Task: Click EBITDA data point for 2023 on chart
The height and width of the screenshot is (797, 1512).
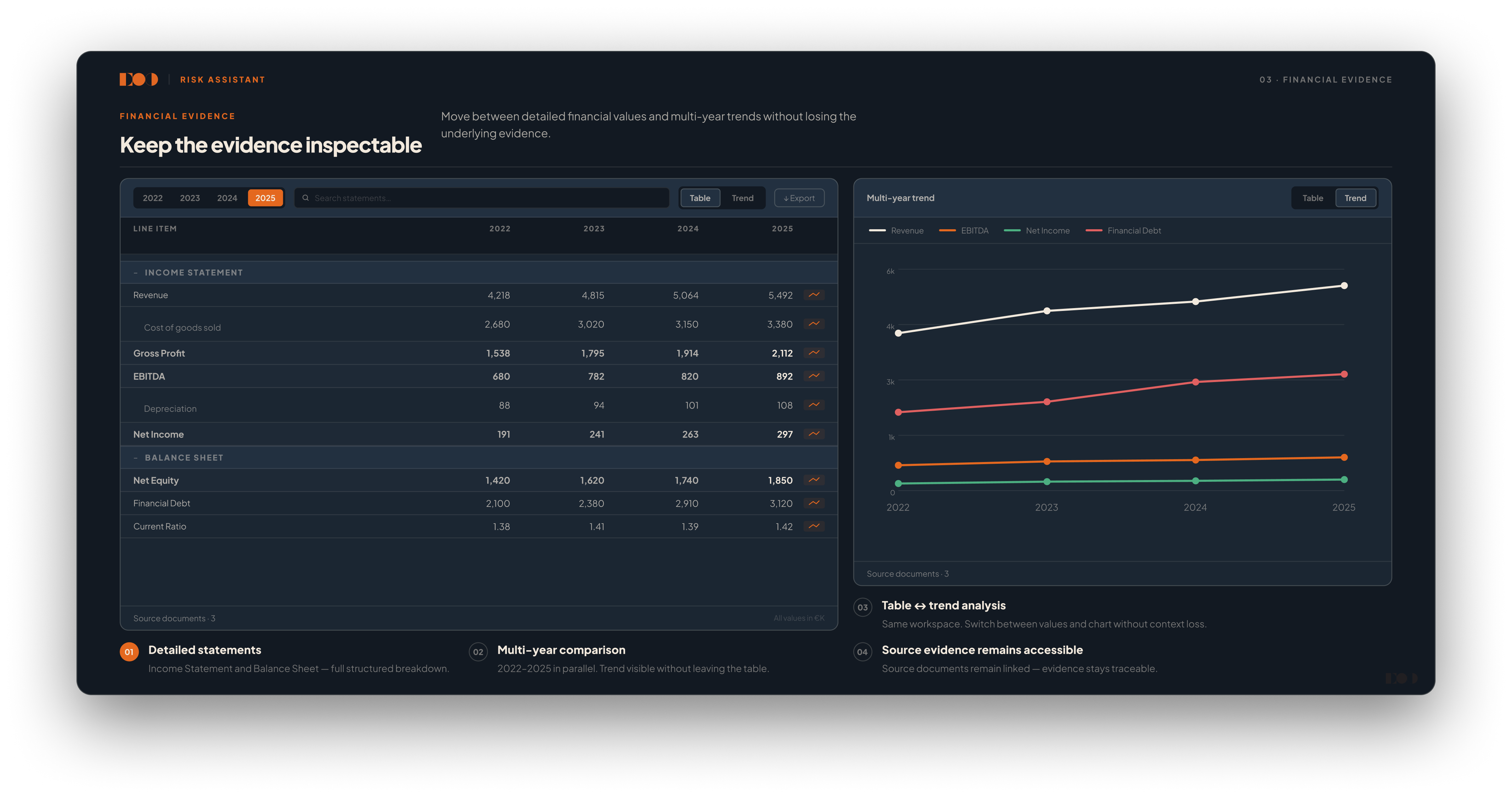Action: (1047, 462)
